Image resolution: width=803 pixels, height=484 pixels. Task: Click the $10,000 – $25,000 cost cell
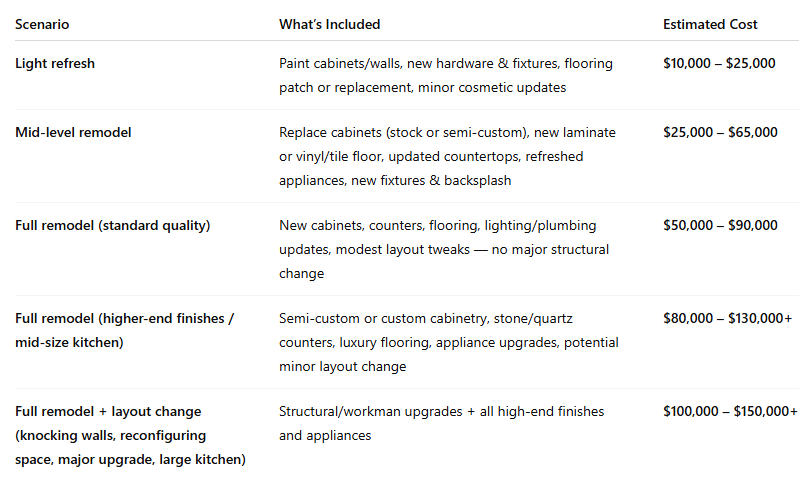point(719,64)
